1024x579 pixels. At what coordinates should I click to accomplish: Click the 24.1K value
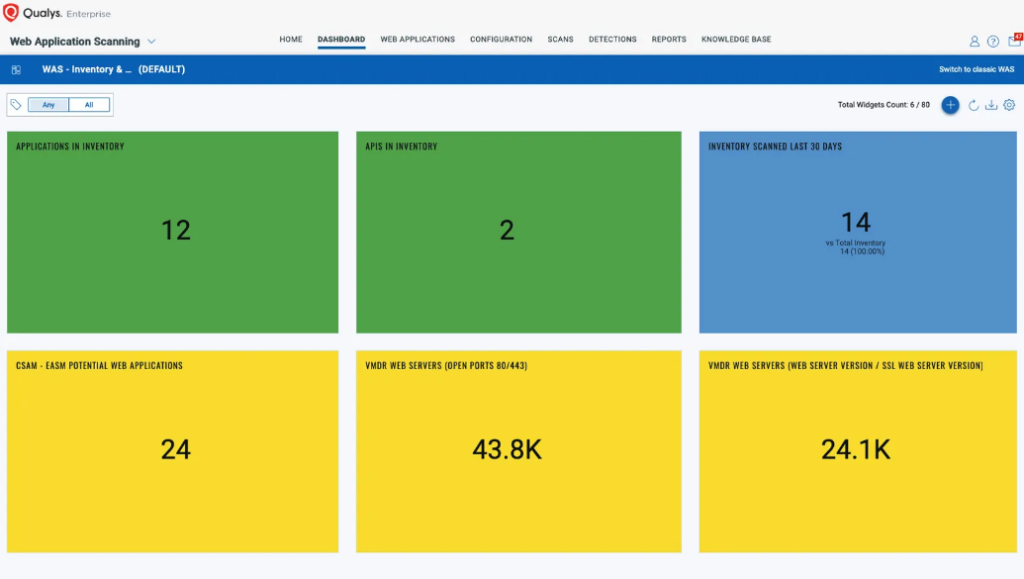click(x=856, y=449)
